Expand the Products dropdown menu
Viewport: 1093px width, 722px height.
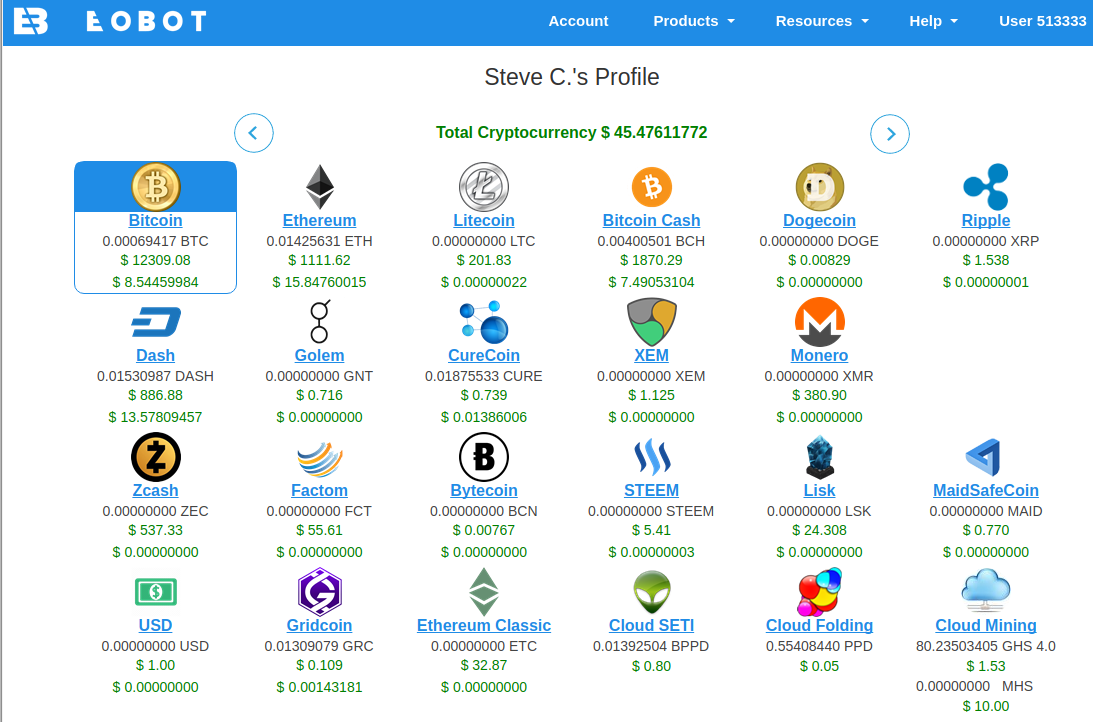coord(694,21)
